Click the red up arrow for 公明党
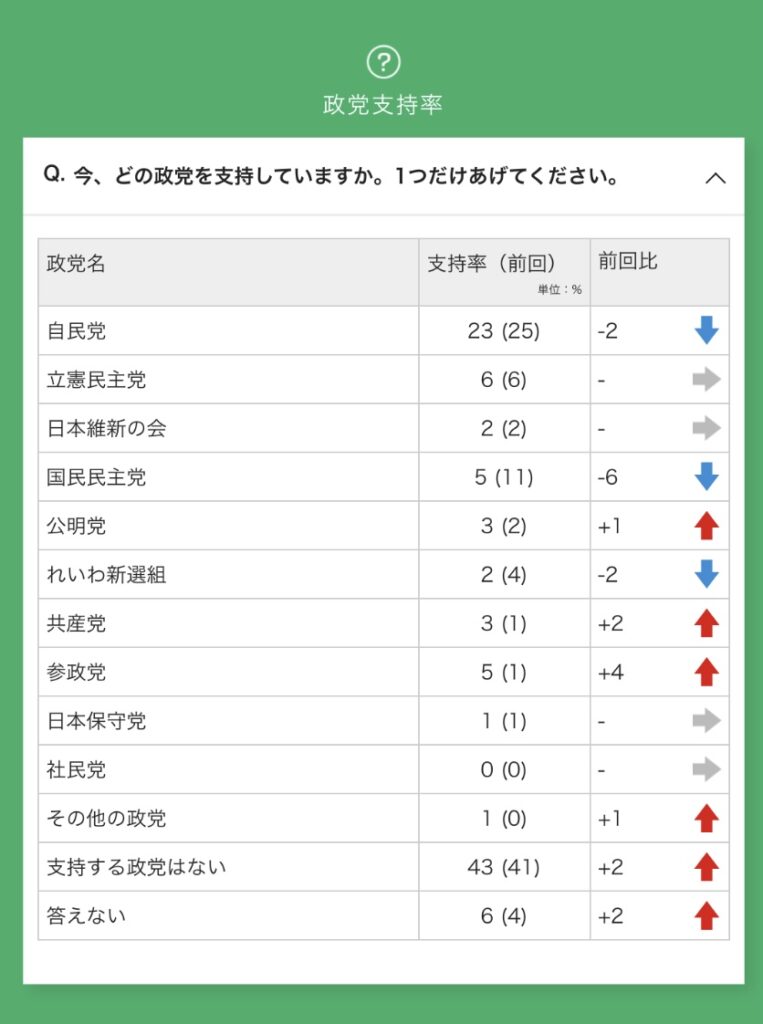Viewport: 763px width, 1024px height. [707, 526]
